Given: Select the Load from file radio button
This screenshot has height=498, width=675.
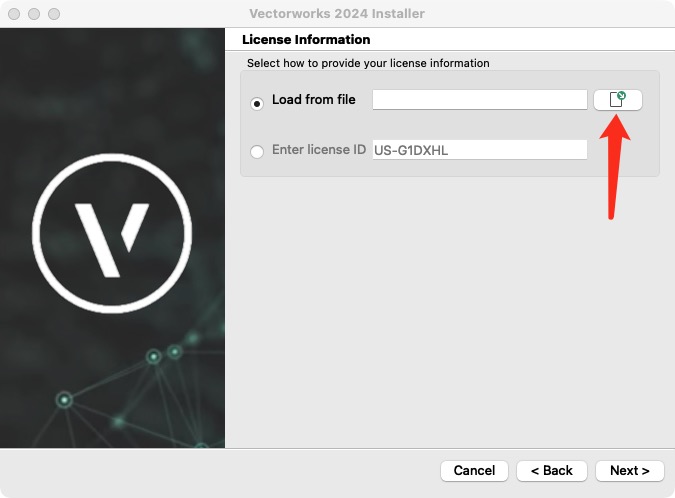Looking at the screenshot, I should point(257,104).
